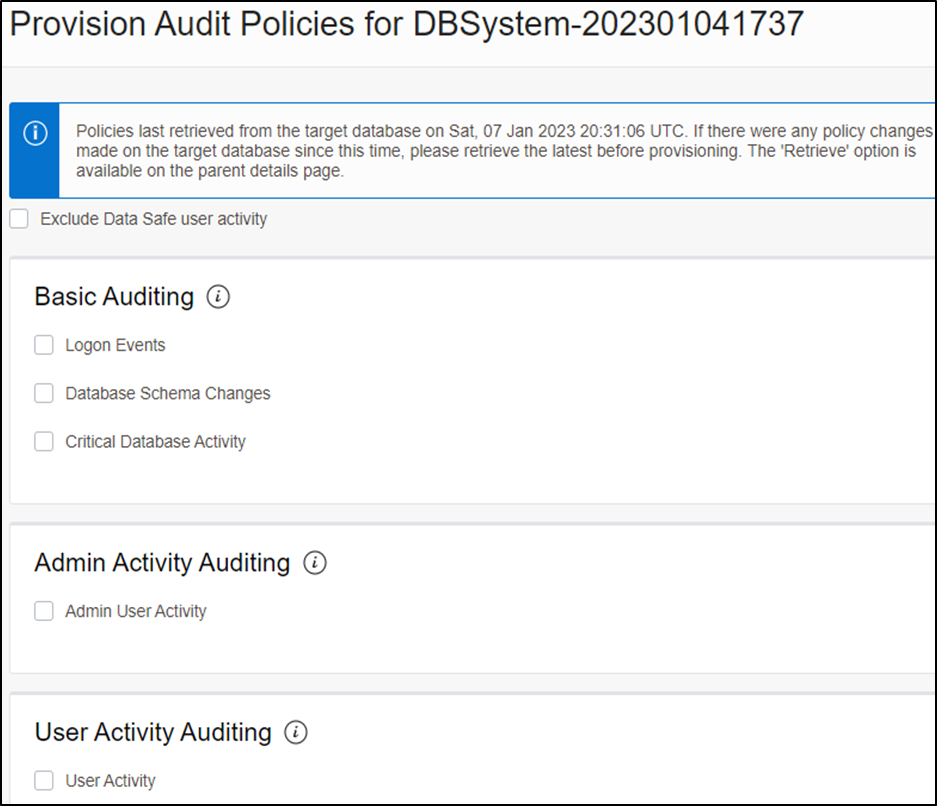Check Exclude Data Safe user activity
Viewport: 937px width, 806px height.
click(x=19, y=219)
